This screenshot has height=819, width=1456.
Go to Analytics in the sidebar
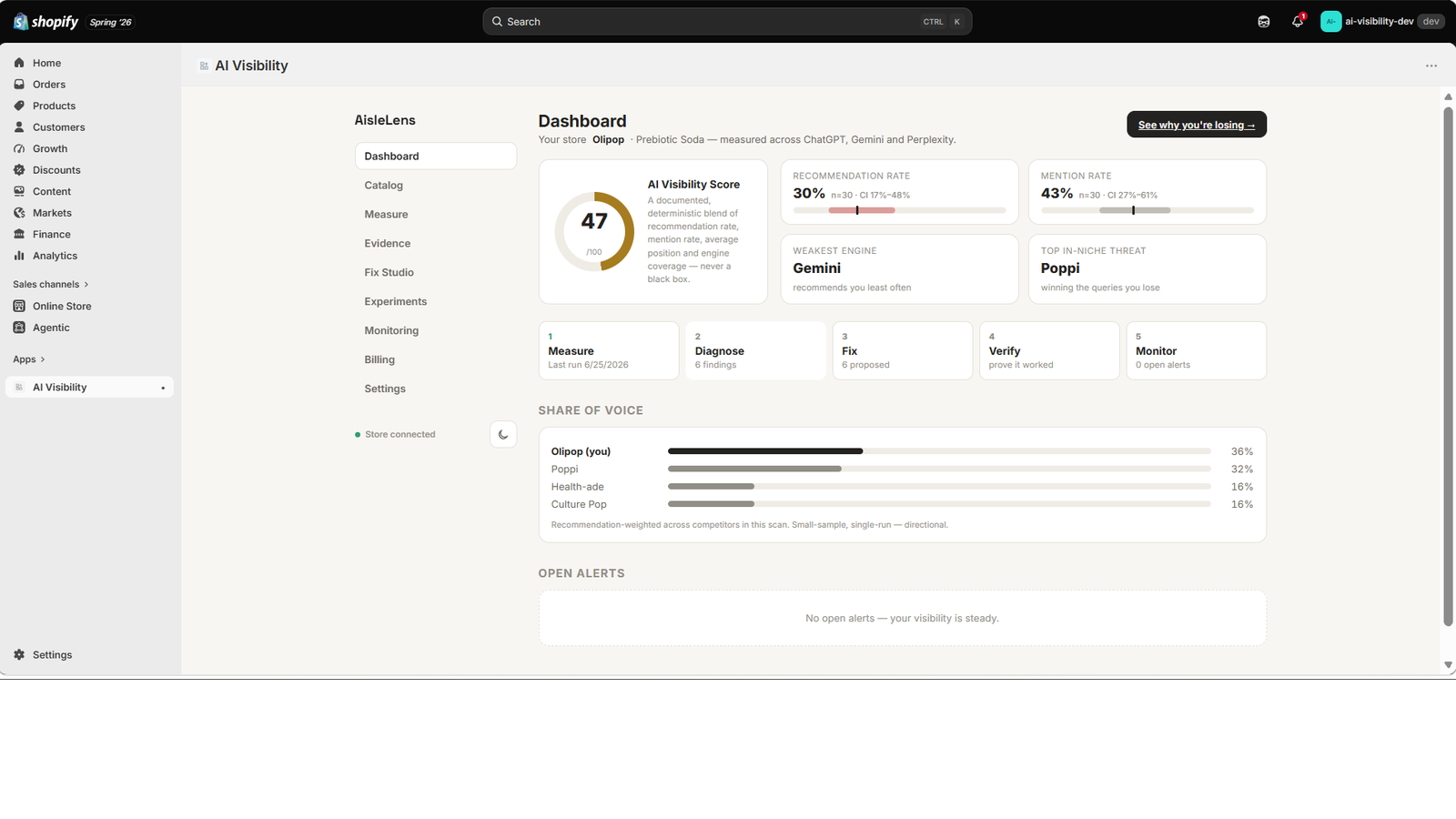click(x=89, y=256)
